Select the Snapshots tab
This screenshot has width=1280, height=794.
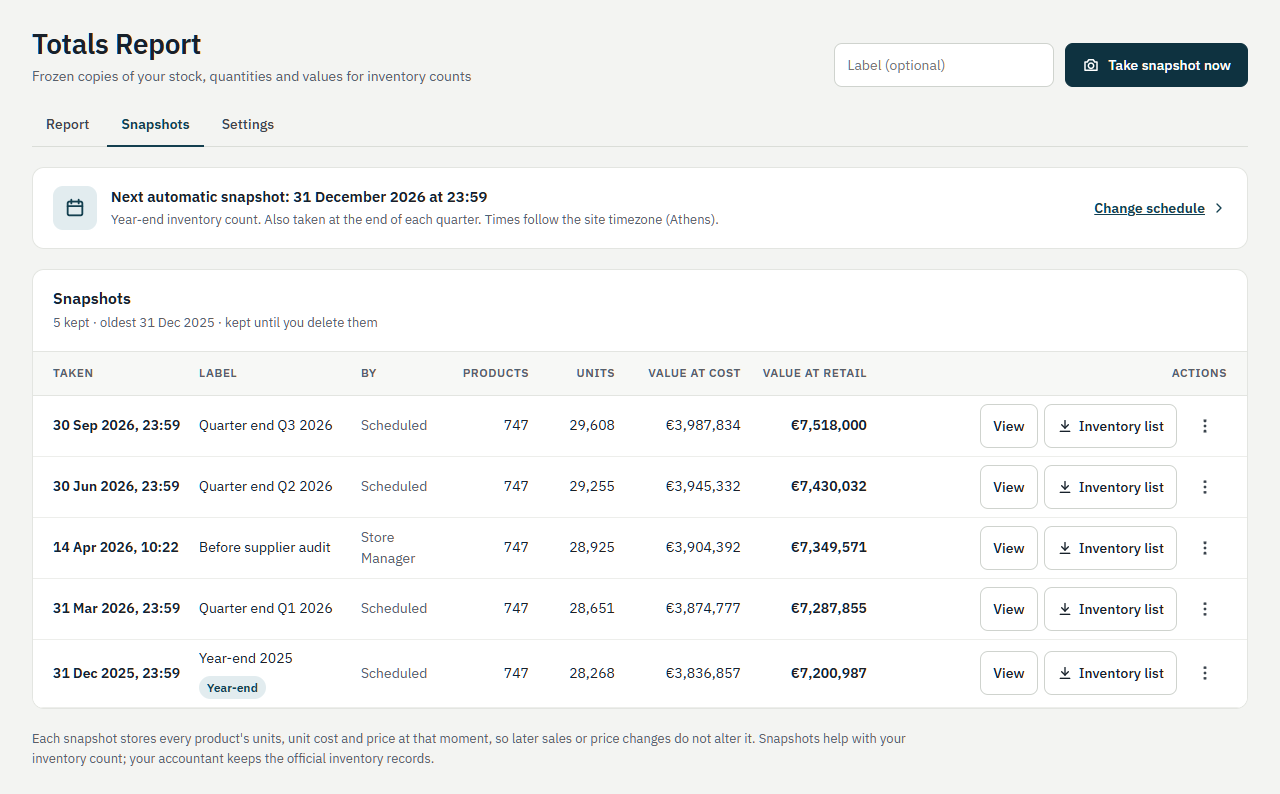point(155,124)
